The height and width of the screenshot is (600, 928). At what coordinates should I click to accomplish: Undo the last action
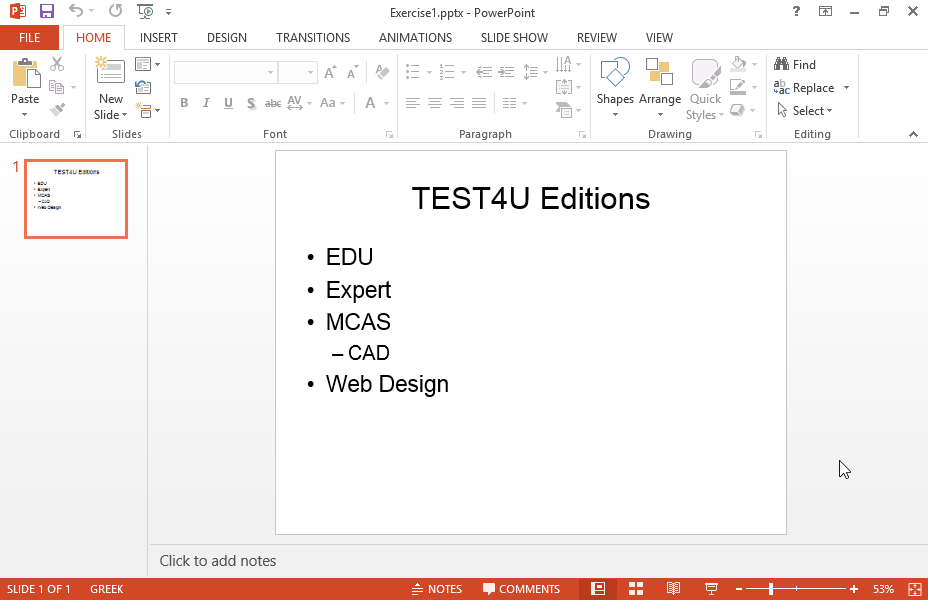click(75, 11)
